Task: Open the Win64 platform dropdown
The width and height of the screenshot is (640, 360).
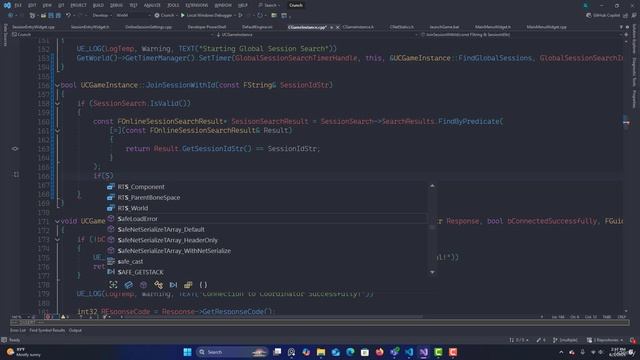Action: pyautogui.click(x=133, y=16)
